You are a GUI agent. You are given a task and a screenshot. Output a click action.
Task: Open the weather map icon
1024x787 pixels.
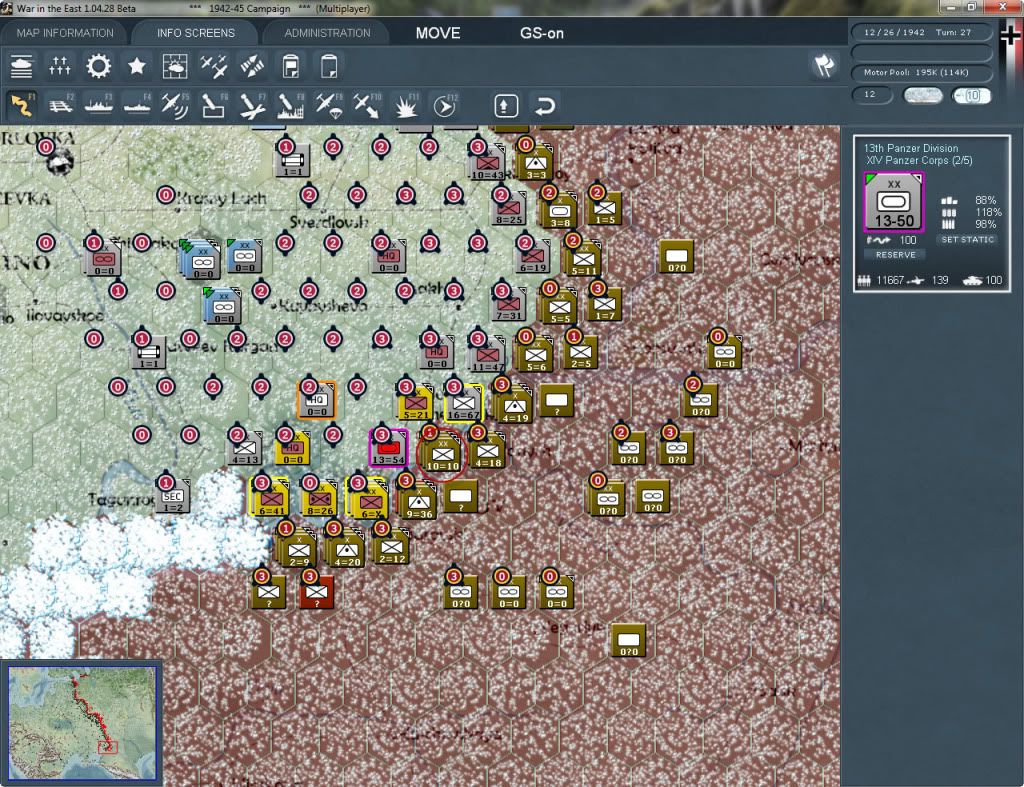click(175, 66)
